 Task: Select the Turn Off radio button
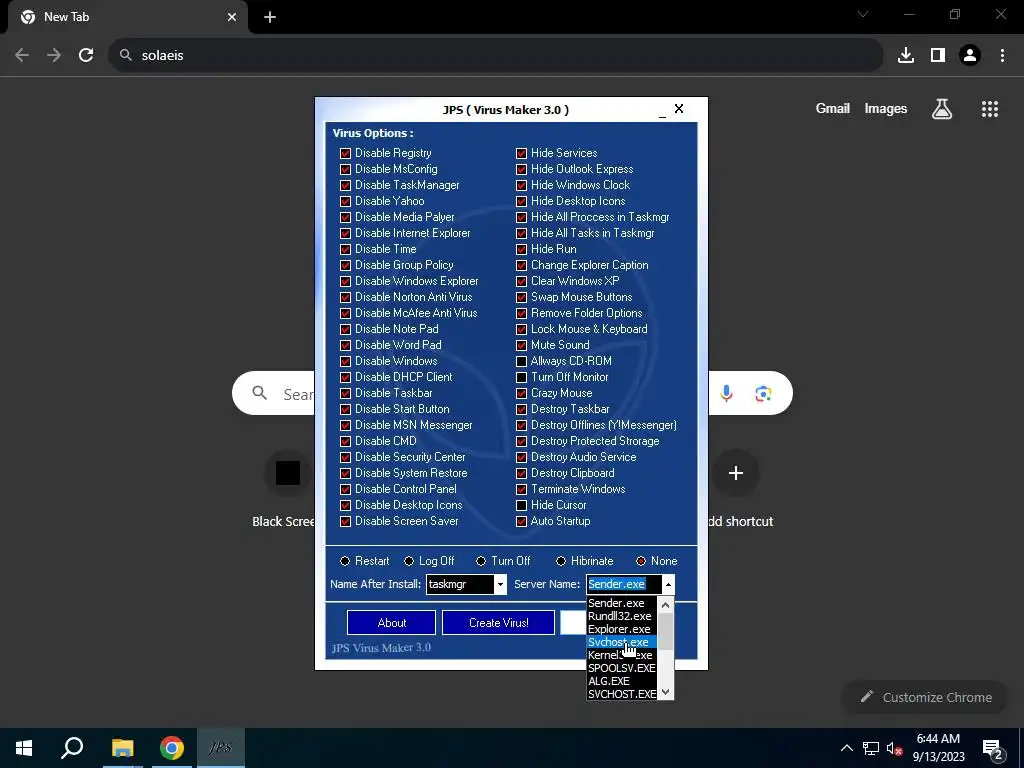[481, 561]
